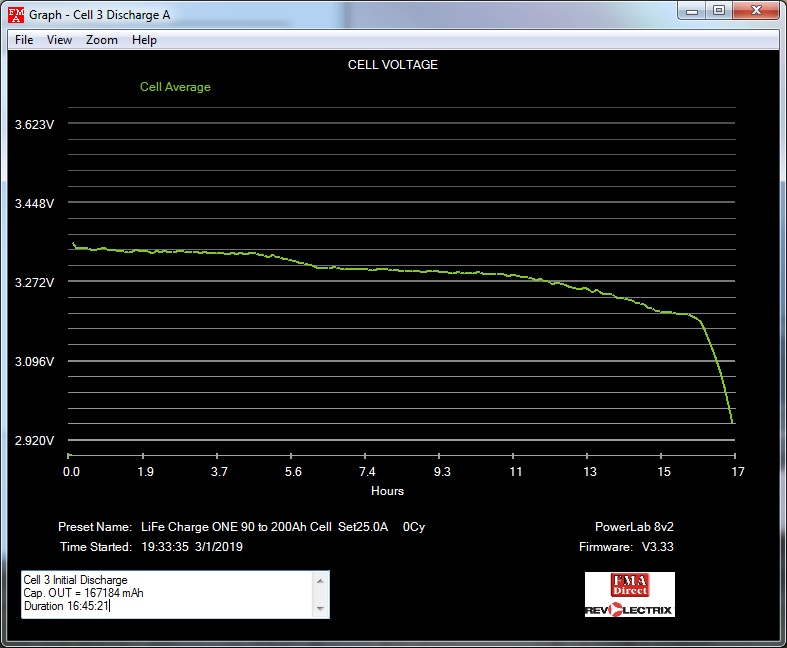Minimize the graph window
The height and width of the screenshot is (648, 787).
coord(693,11)
